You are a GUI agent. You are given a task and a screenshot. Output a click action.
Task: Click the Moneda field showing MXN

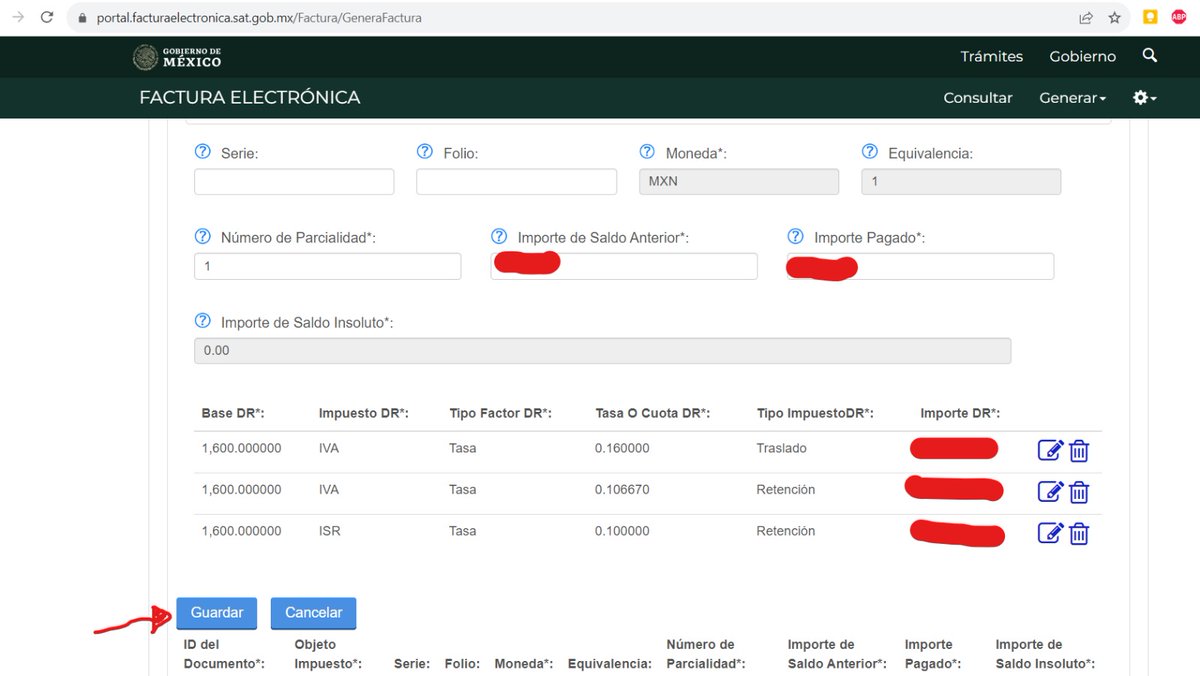pyautogui.click(x=739, y=181)
